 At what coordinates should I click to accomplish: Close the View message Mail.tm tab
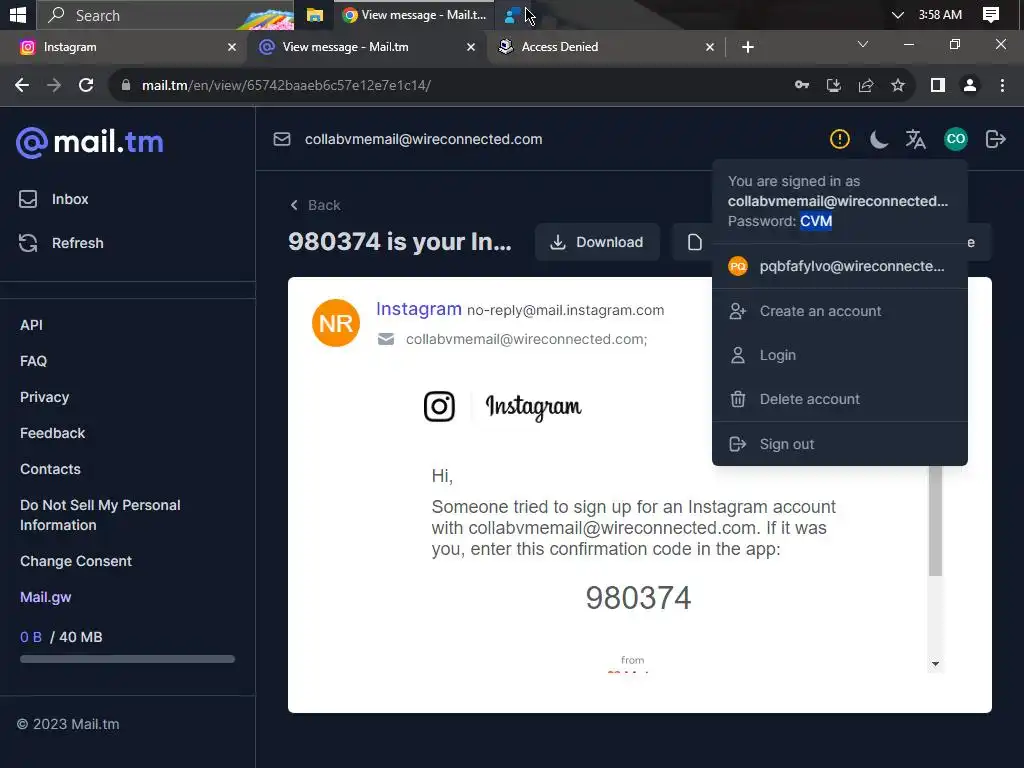[x=471, y=47]
